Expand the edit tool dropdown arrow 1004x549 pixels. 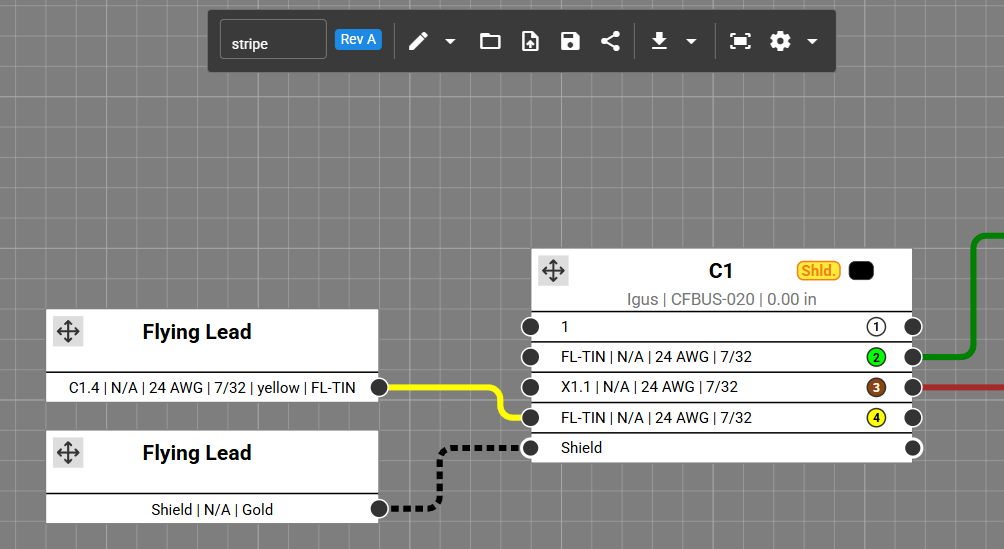pos(450,41)
